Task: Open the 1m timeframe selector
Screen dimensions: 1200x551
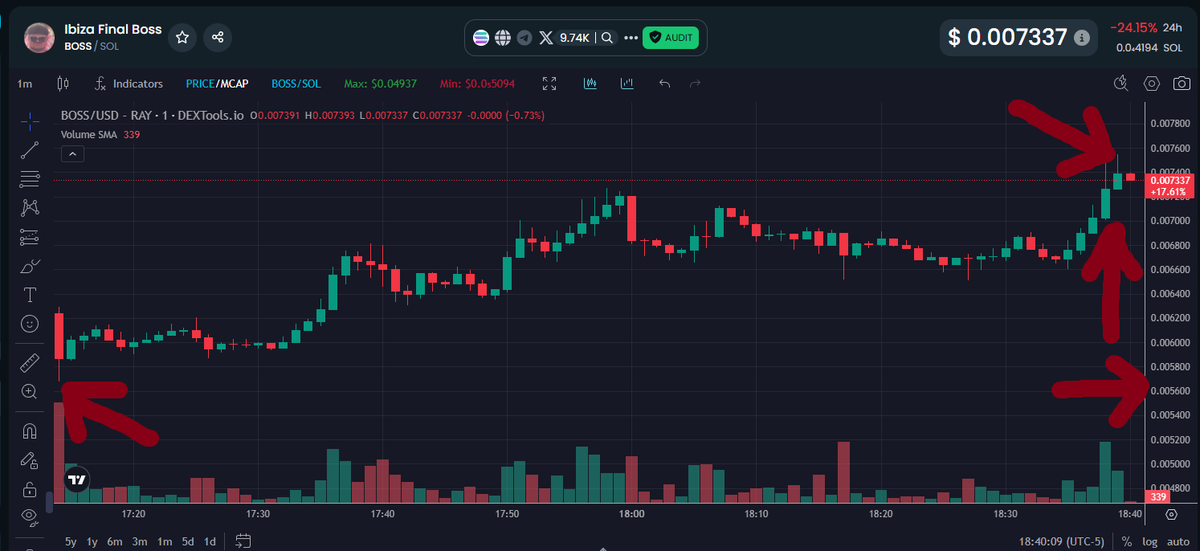Action: click(25, 84)
